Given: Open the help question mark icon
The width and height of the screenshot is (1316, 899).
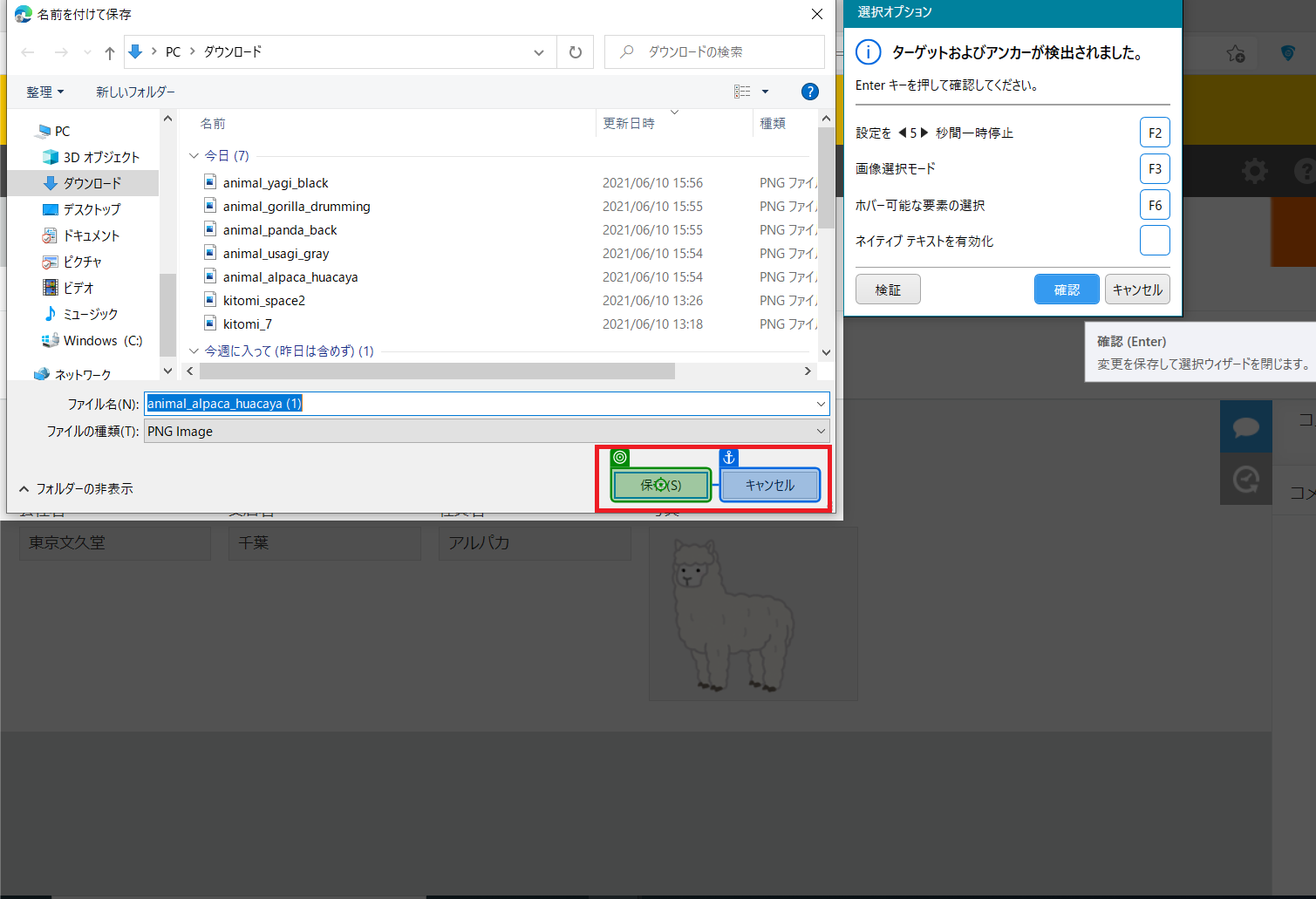Looking at the screenshot, I should (x=809, y=92).
